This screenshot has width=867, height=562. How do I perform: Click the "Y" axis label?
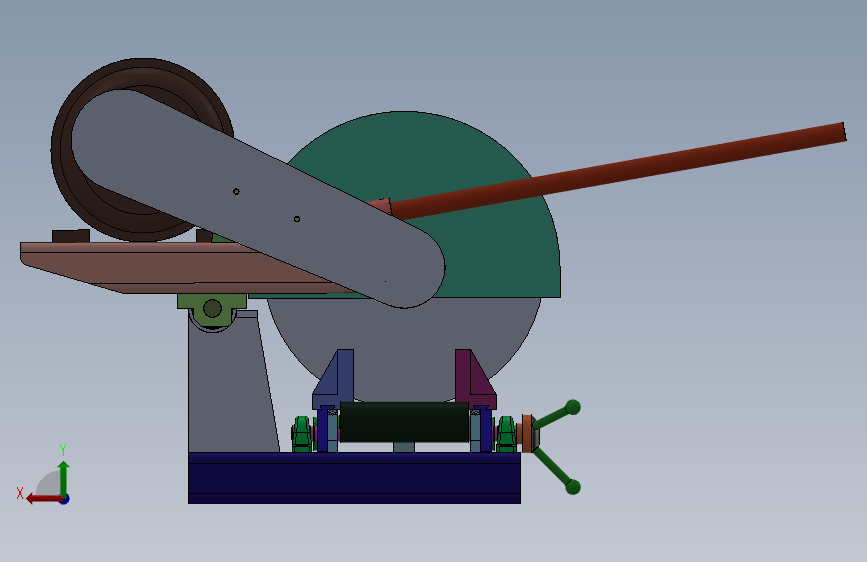point(63,450)
